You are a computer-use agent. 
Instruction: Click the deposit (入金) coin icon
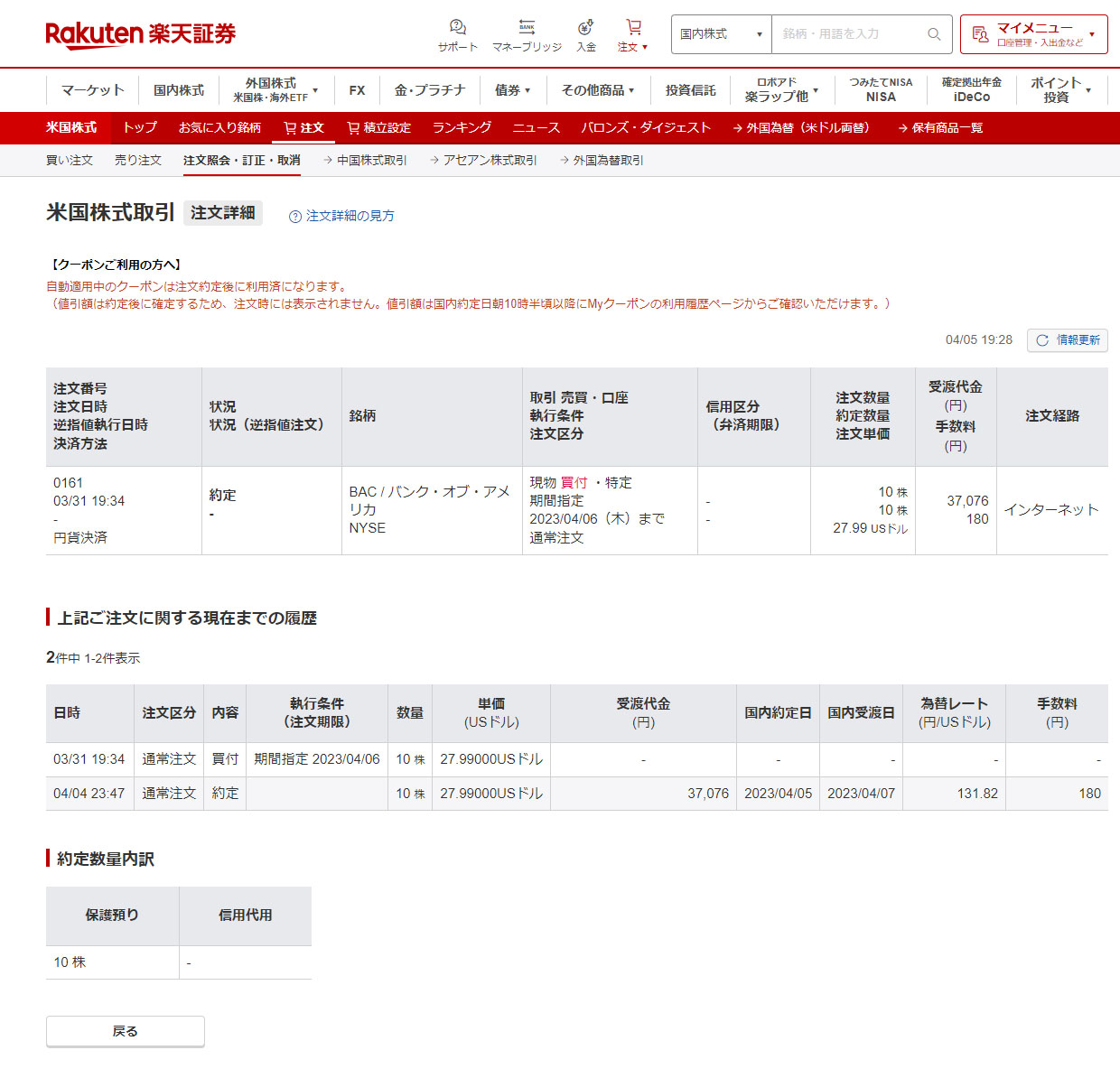[x=586, y=27]
